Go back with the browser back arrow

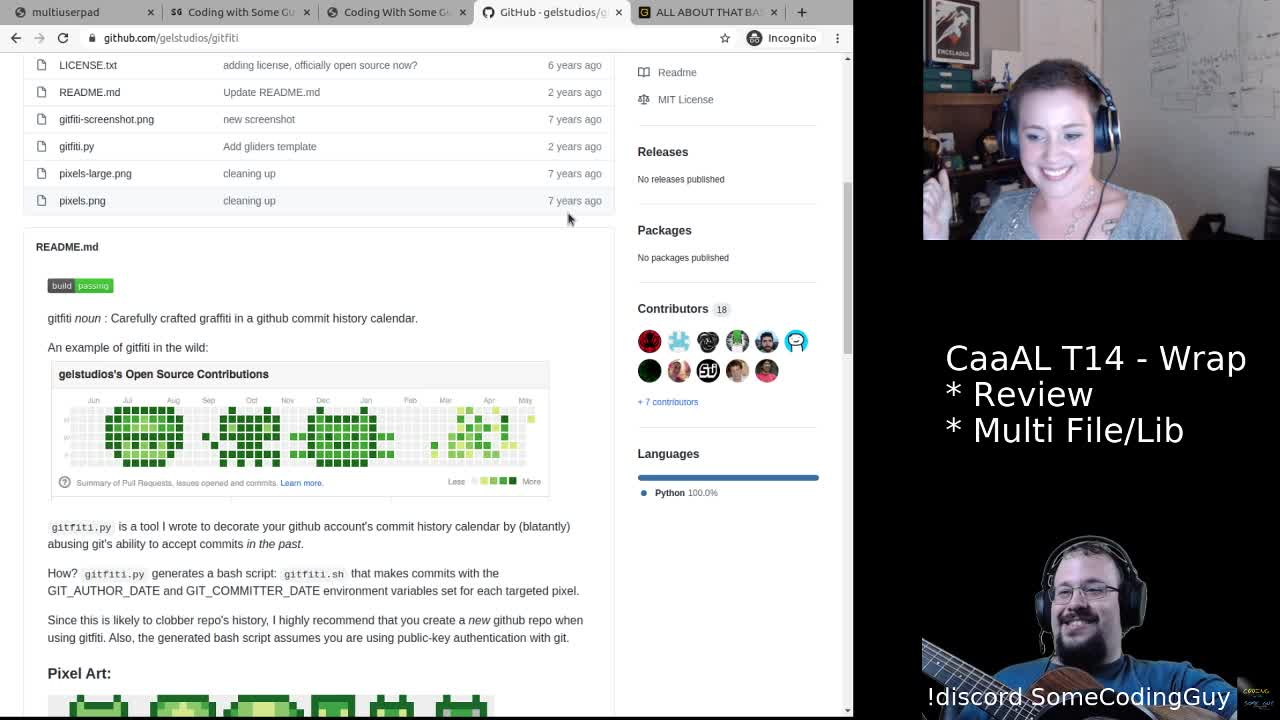[16, 38]
